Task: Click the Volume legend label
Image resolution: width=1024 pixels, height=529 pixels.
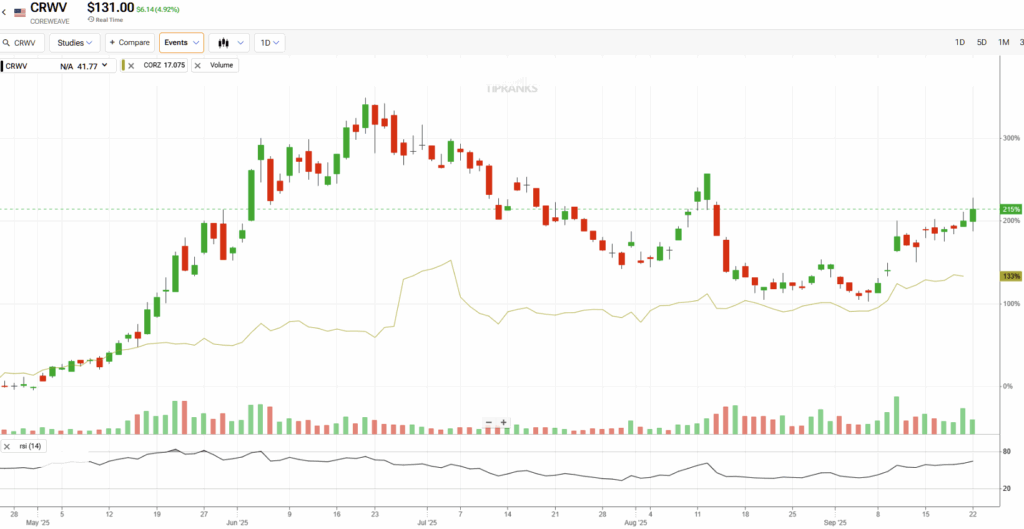Action: click(x=221, y=65)
